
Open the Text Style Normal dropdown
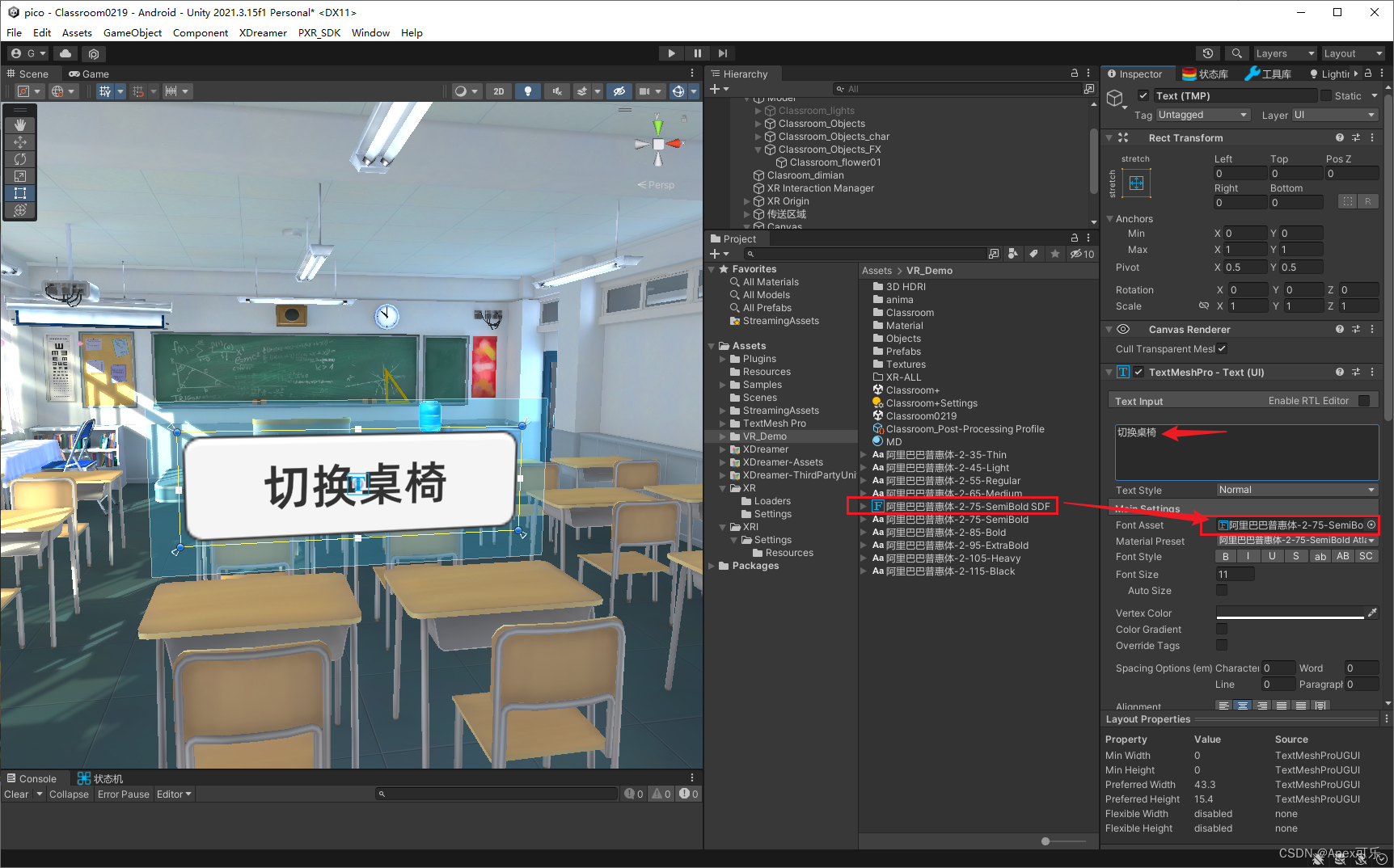coord(1296,490)
